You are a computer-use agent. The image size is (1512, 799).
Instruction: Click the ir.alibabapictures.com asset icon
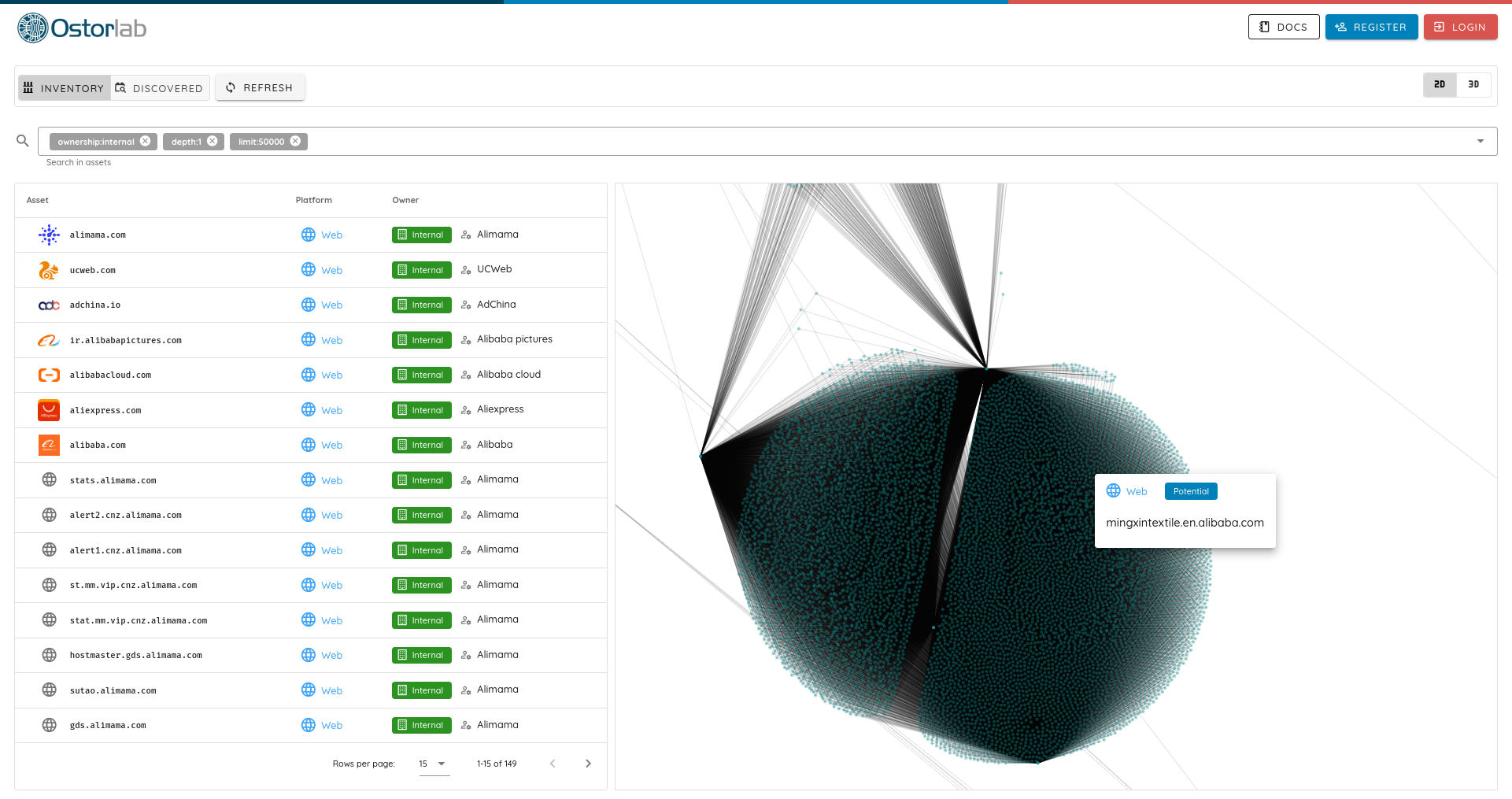coord(49,340)
